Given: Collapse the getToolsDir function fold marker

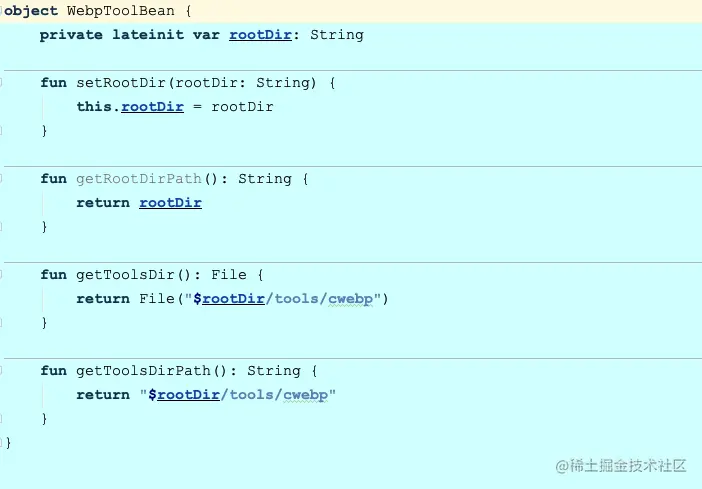Looking at the screenshot, I should point(1,275).
